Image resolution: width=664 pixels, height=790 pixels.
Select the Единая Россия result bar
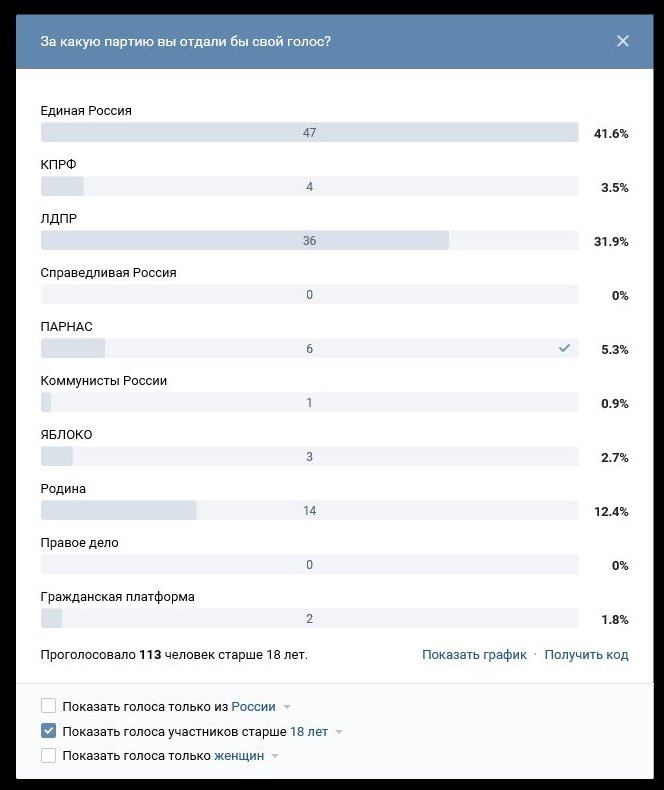(309, 133)
